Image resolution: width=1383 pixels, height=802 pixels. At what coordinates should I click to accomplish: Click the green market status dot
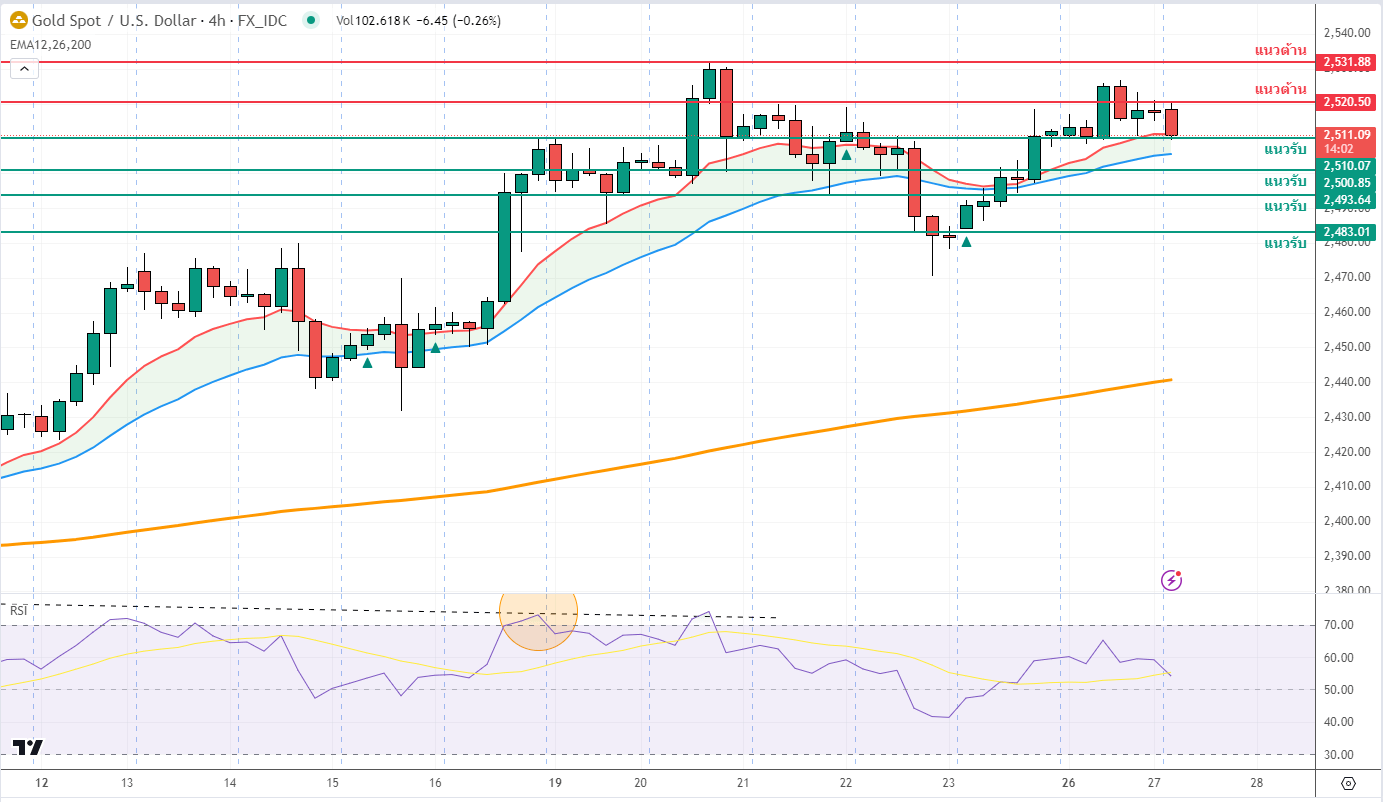(x=312, y=20)
